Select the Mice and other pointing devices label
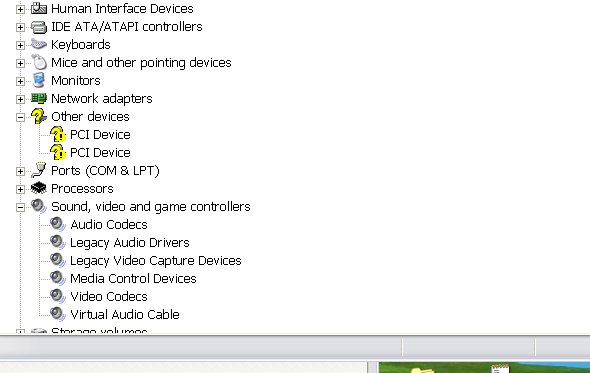Screen dimensions: 590x373 pyautogui.click(x=141, y=63)
